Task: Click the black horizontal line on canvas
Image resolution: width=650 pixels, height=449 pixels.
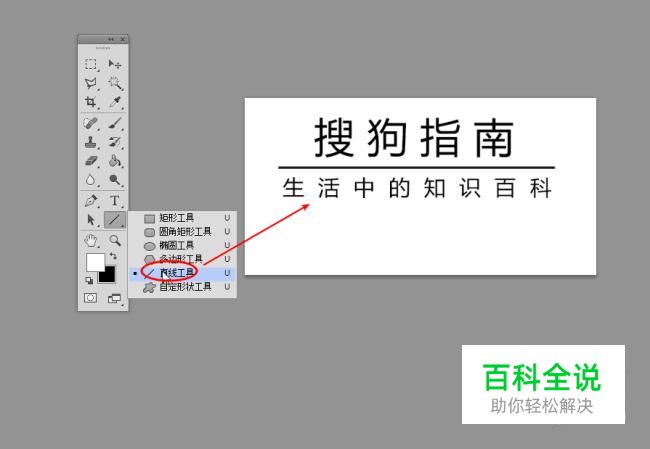Action: [417, 167]
